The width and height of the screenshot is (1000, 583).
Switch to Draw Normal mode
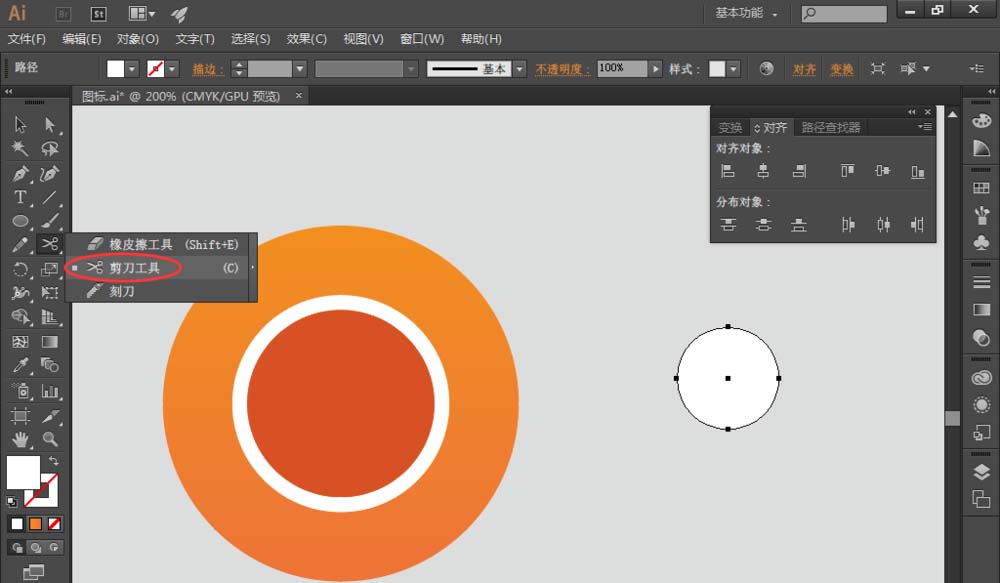coord(17,548)
